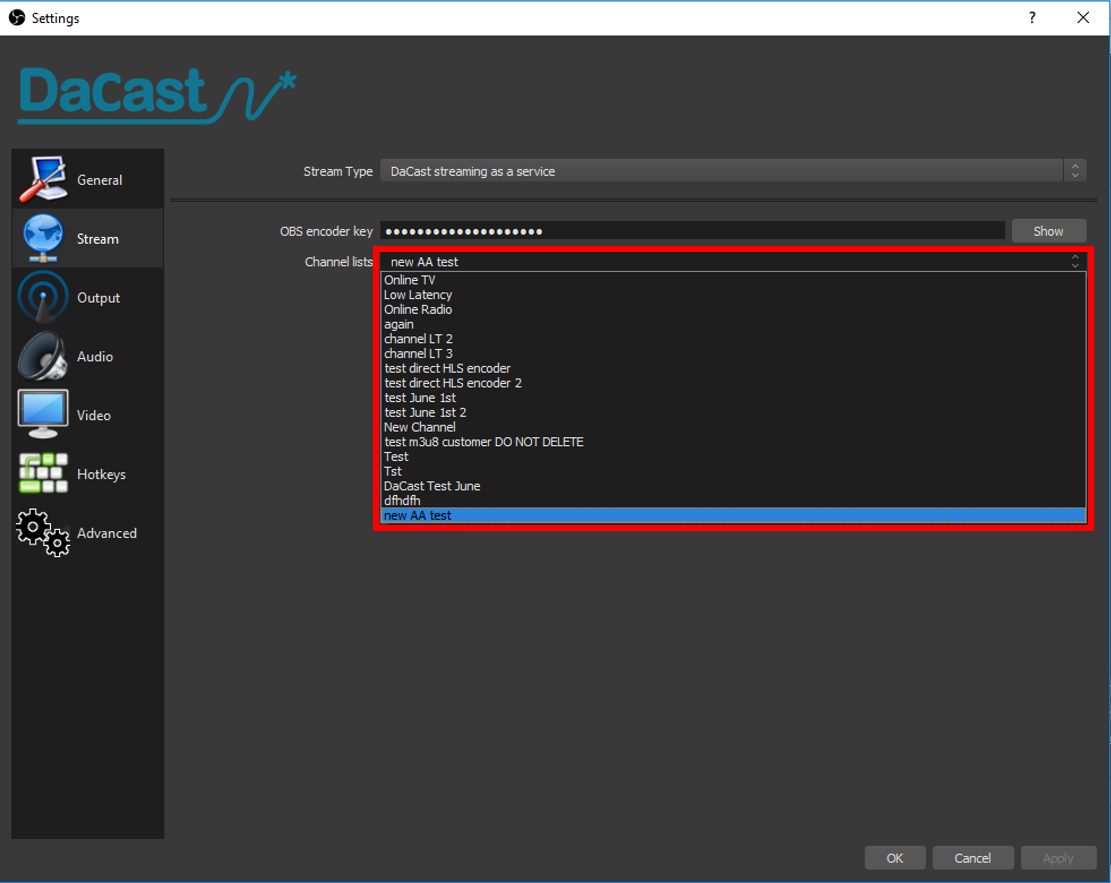1111x883 pixels.
Task: Select 'test m3u8 customer DO NOT DELETE'
Action: [x=733, y=442]
